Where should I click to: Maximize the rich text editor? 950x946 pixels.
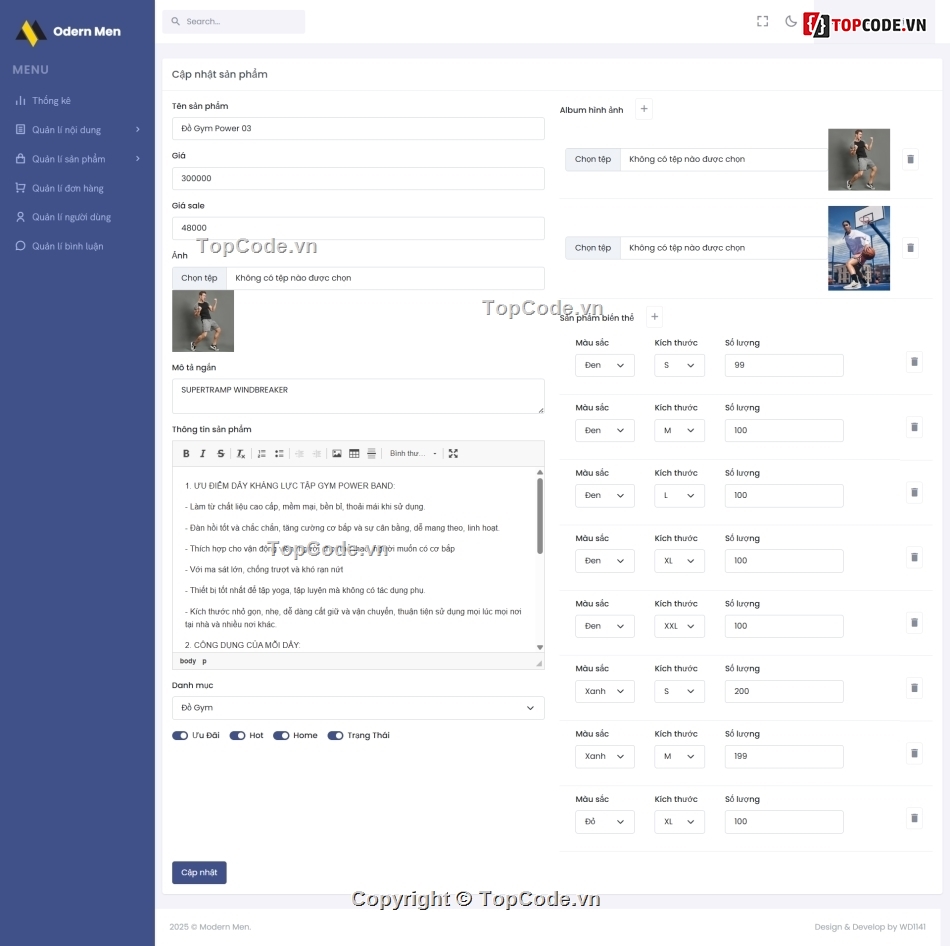(x=453, y=453)
